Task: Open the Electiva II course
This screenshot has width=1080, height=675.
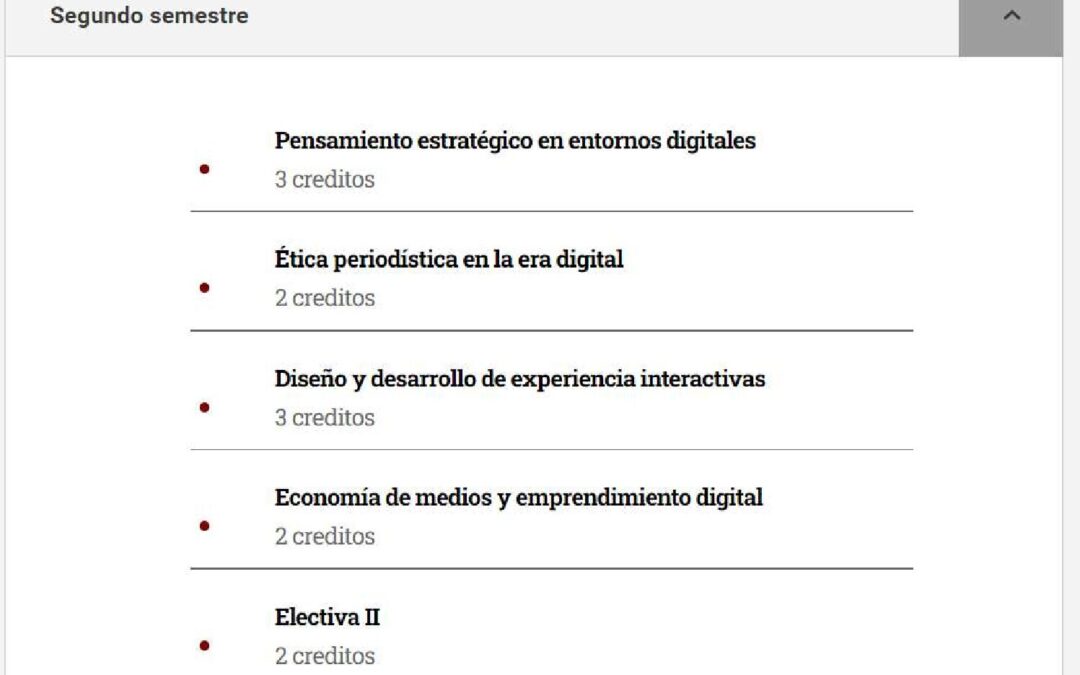Action: coord(327,617)
